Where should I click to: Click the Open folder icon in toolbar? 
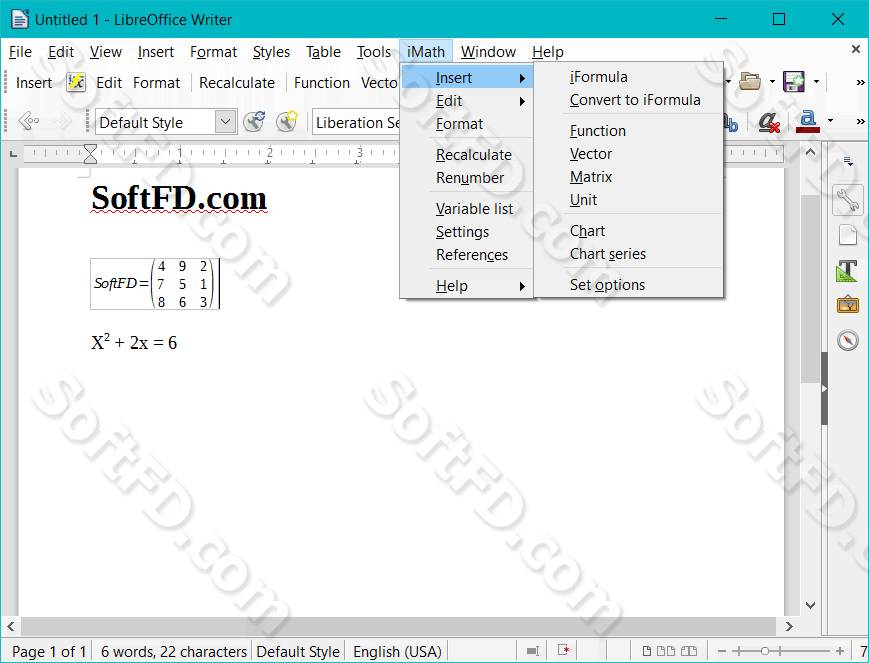(750, 81)
